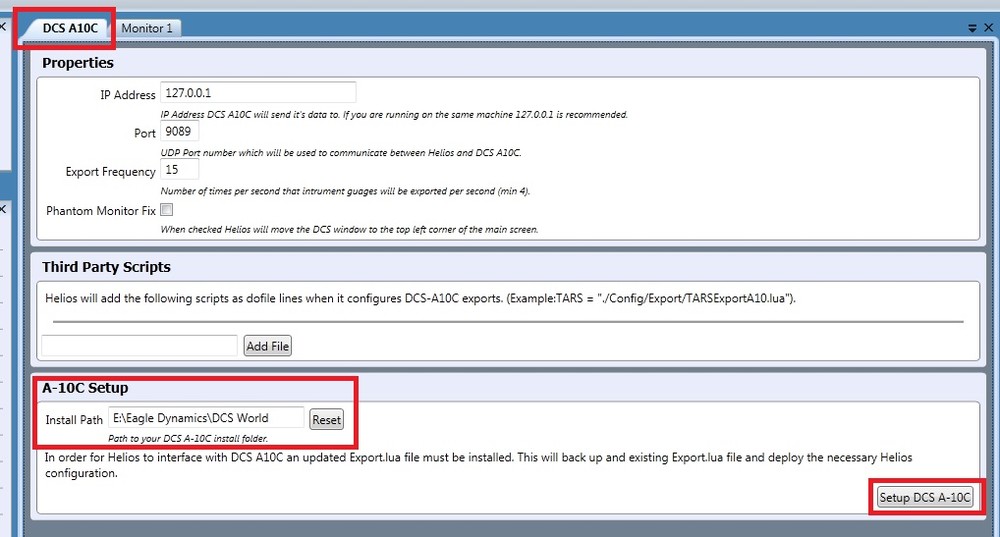Click the 'Helios will add the following scripts' text
The height and width of the screenshot is (537, 1000).
(x=420, y=298)
